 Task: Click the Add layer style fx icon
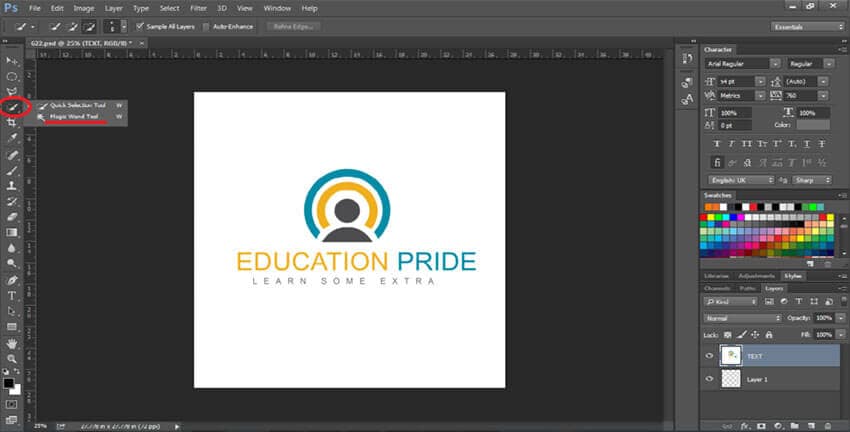(x=744, y=427)
